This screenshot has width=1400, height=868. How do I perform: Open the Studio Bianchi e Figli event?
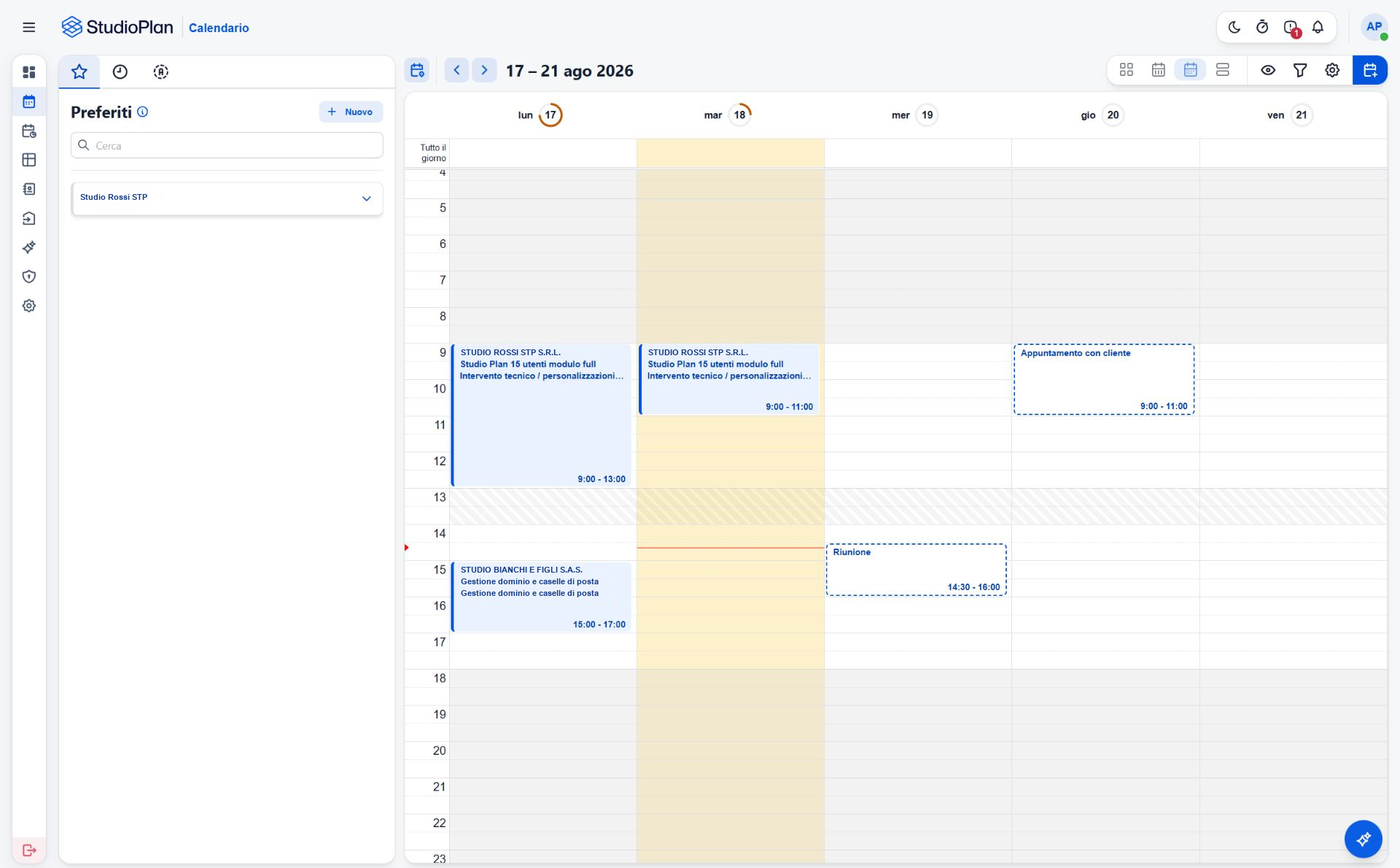click(541, 597)
